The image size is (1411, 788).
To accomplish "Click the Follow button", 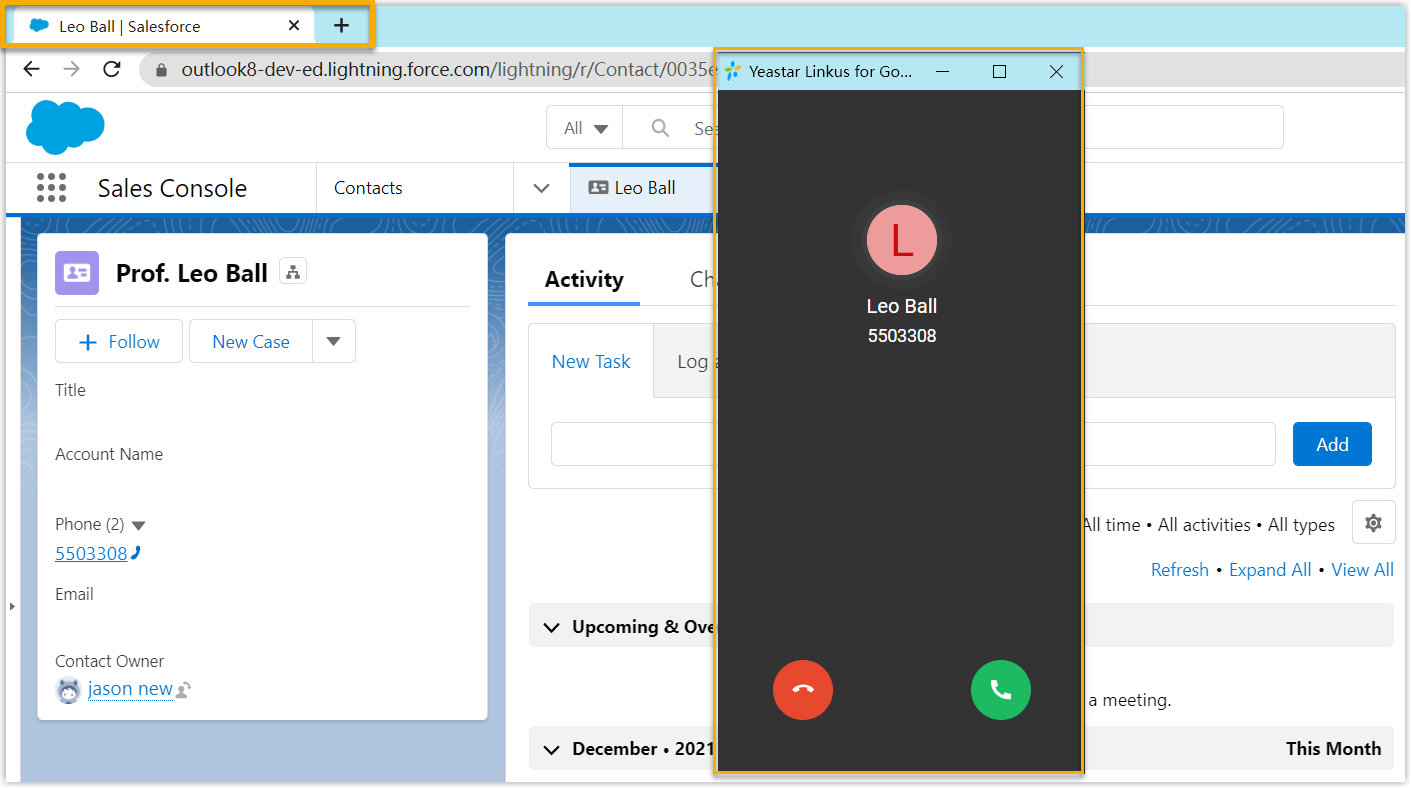I will tap(119, 341).
